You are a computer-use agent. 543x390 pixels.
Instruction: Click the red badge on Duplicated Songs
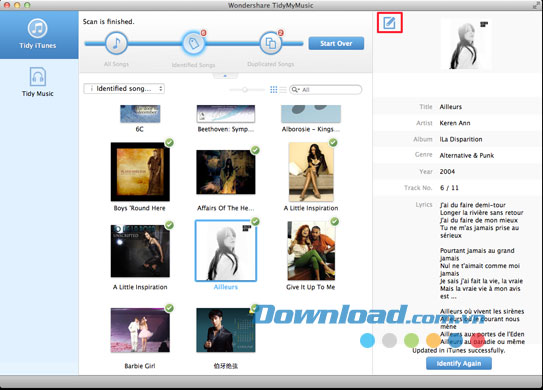point(281,33)
